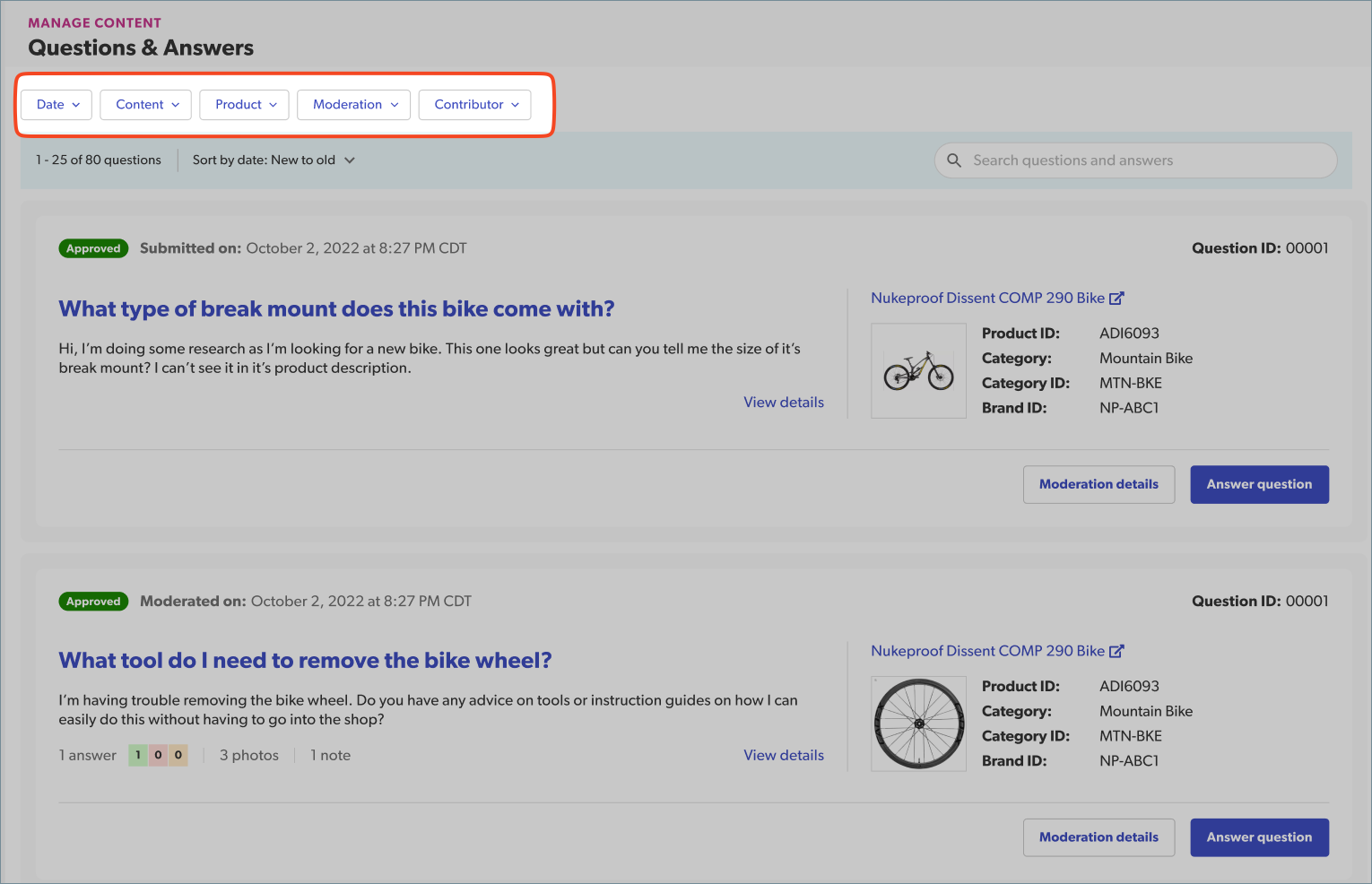Click external link icon on first product name
This screenshot has height=884, width=1372.
click(x=1116, y=299)
